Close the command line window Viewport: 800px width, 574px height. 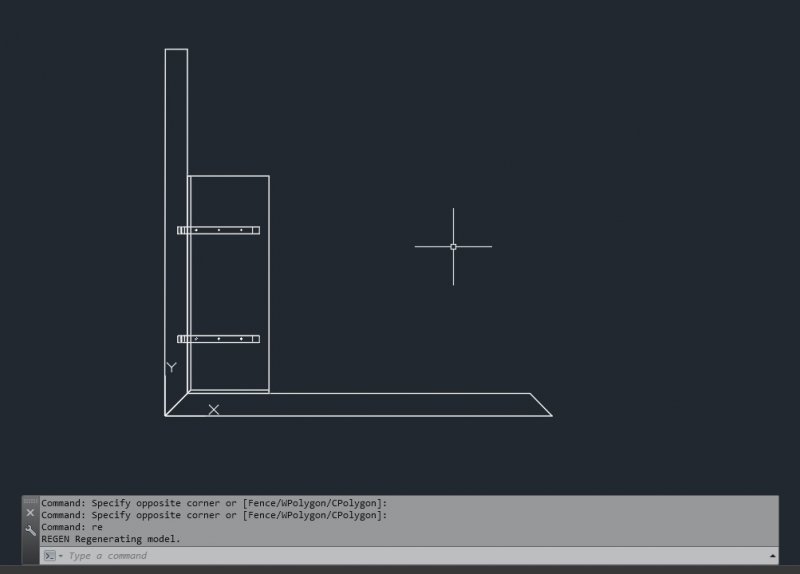click(x=30, y=513)
